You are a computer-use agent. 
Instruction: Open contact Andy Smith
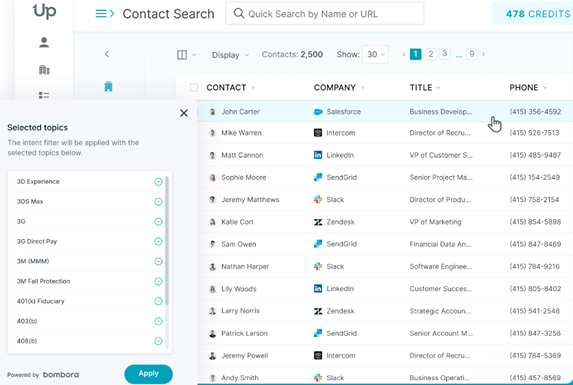240,378
